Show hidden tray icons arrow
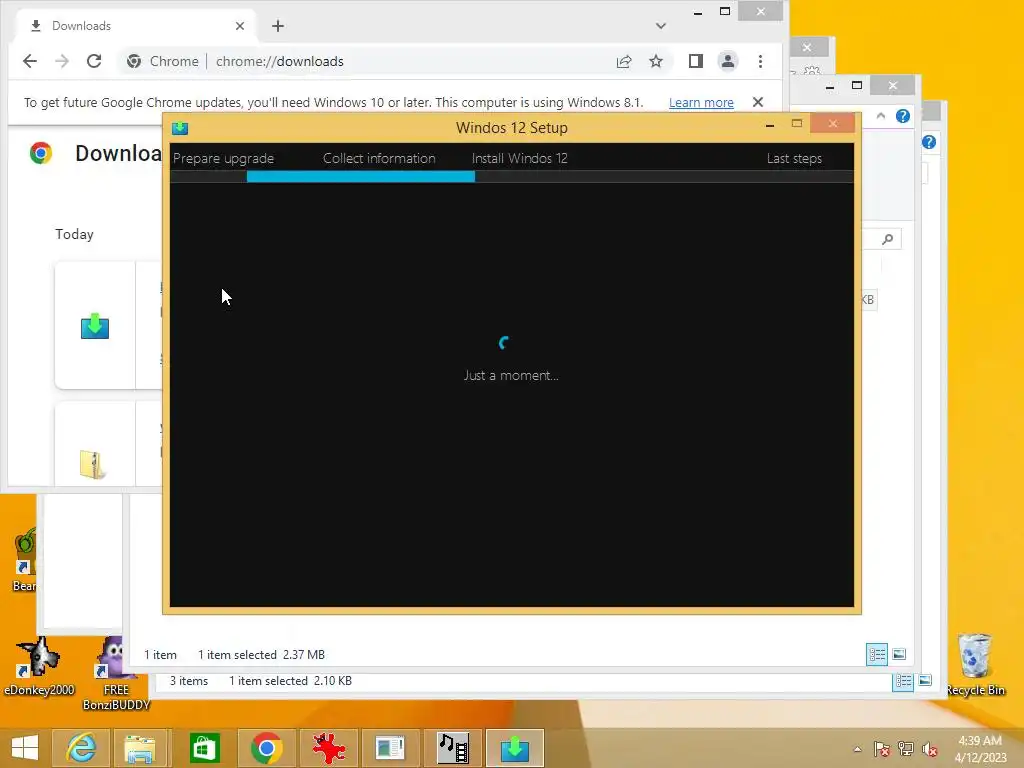Viewport: 1024px width, 768px height. pyautogui.click(x=857, y=749)
